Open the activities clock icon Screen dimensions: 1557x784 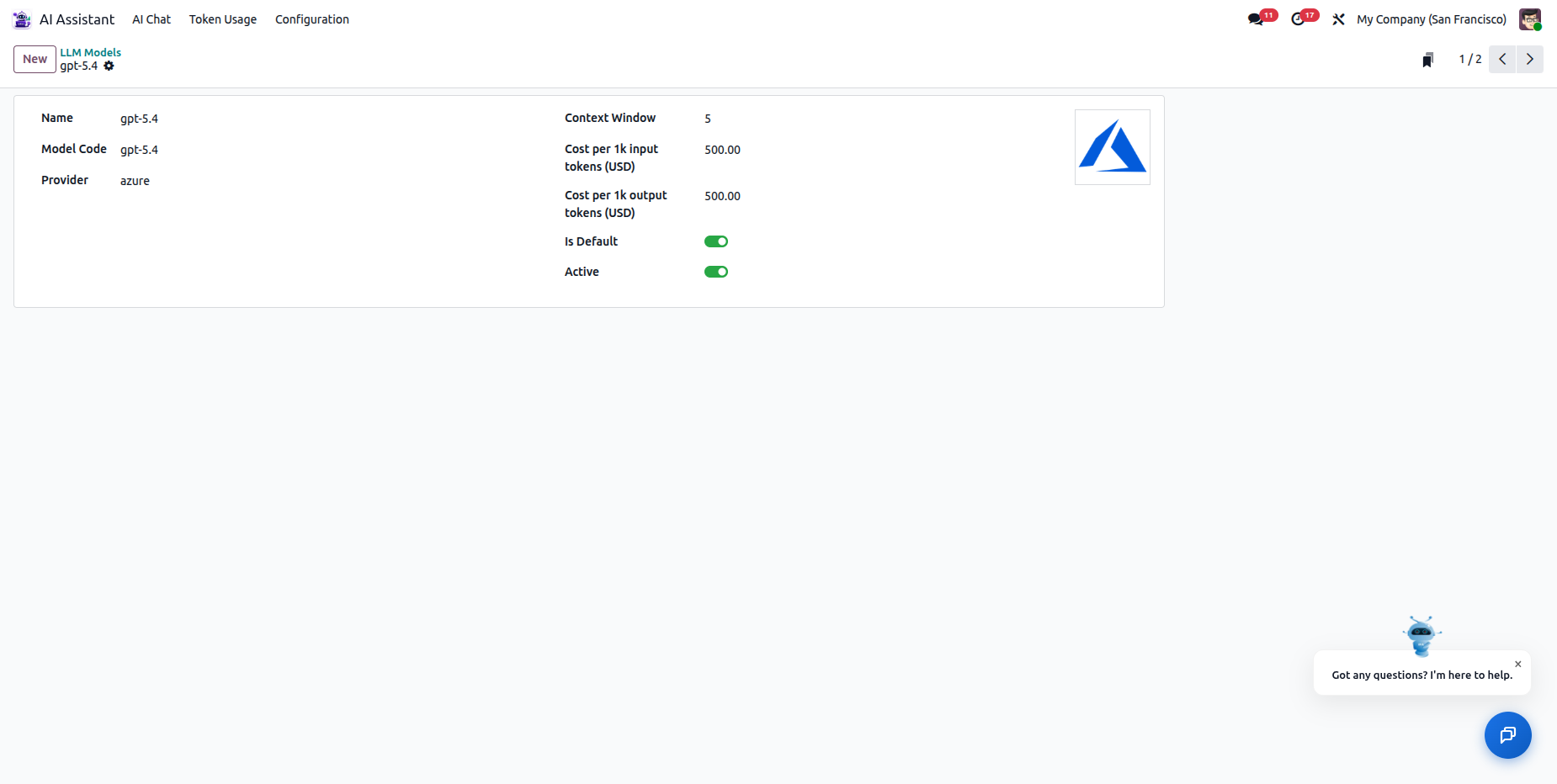pyautogui.click(x=1298, y=19)
